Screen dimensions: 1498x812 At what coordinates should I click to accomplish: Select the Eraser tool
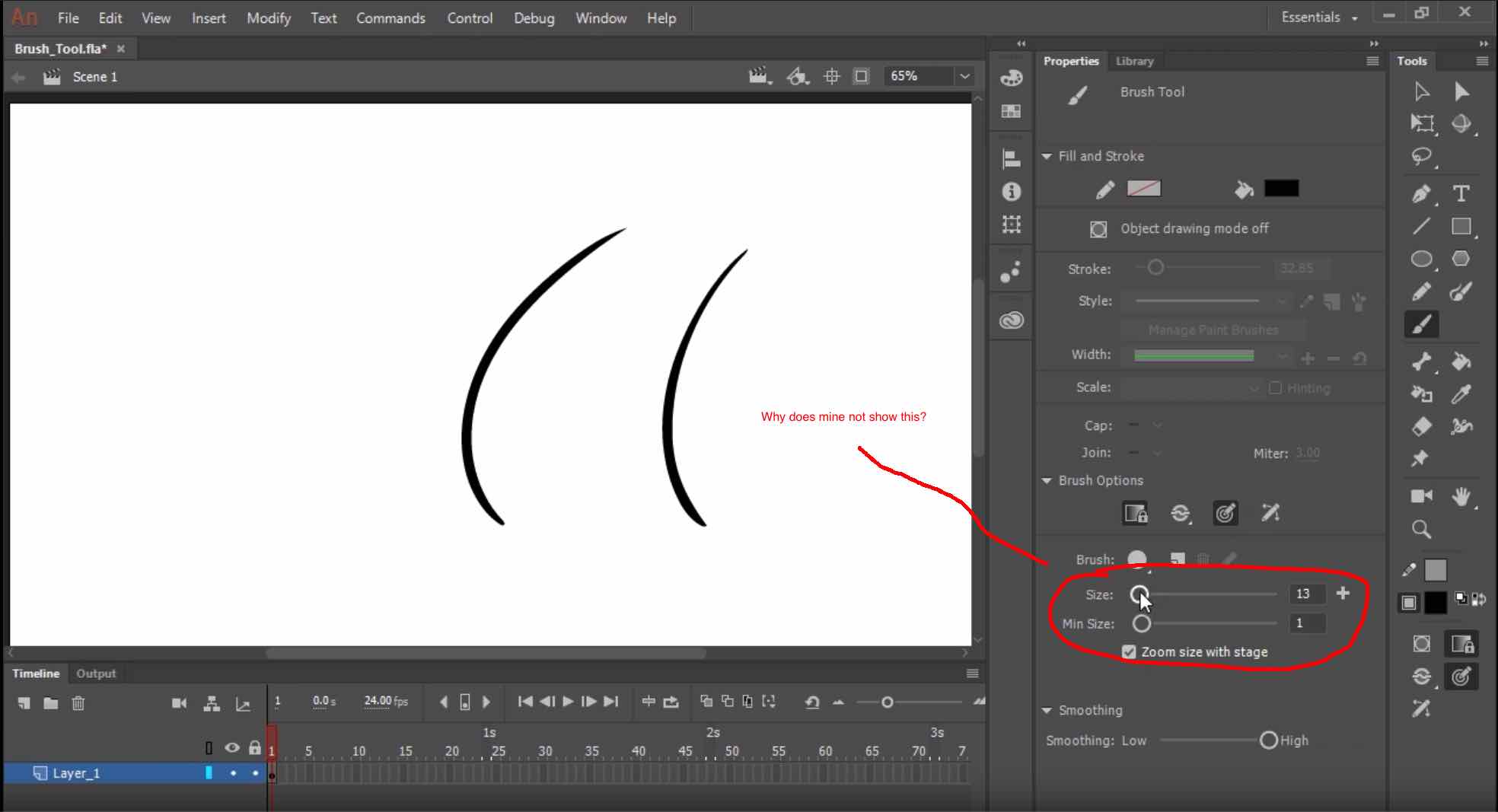pos(1421,427)
